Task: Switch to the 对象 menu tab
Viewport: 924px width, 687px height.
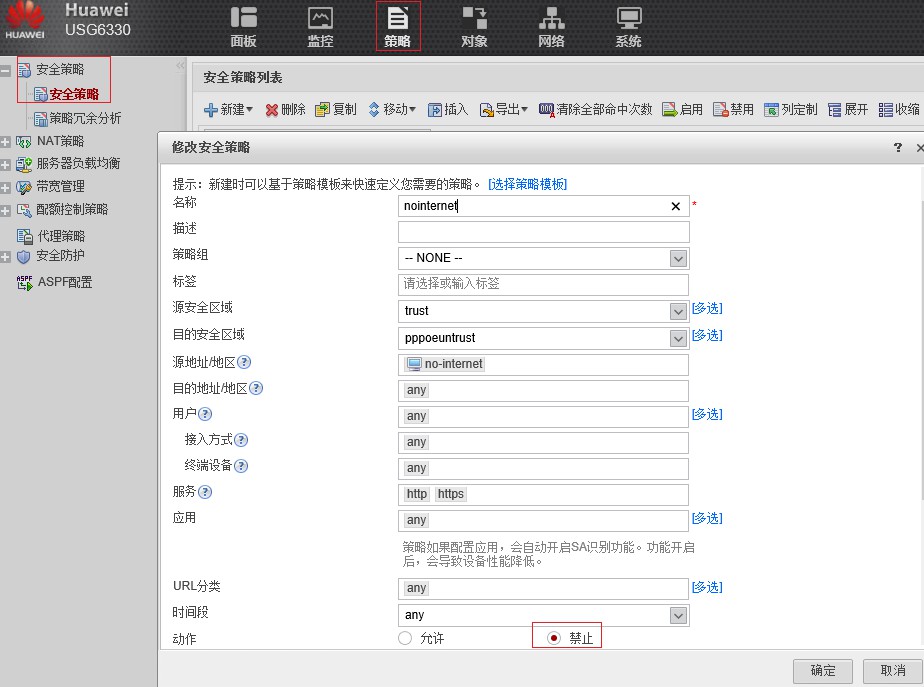Action: (474, 25)
